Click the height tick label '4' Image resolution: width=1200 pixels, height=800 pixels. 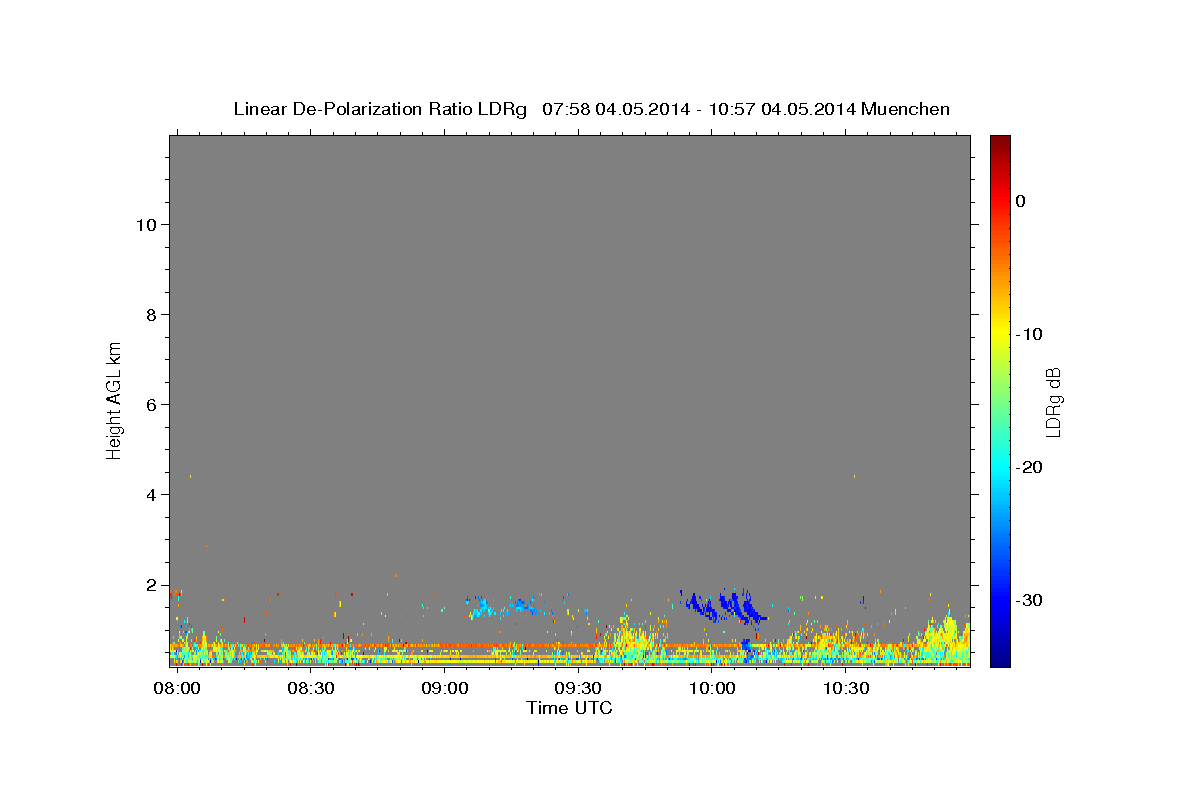tap(152, 494)
